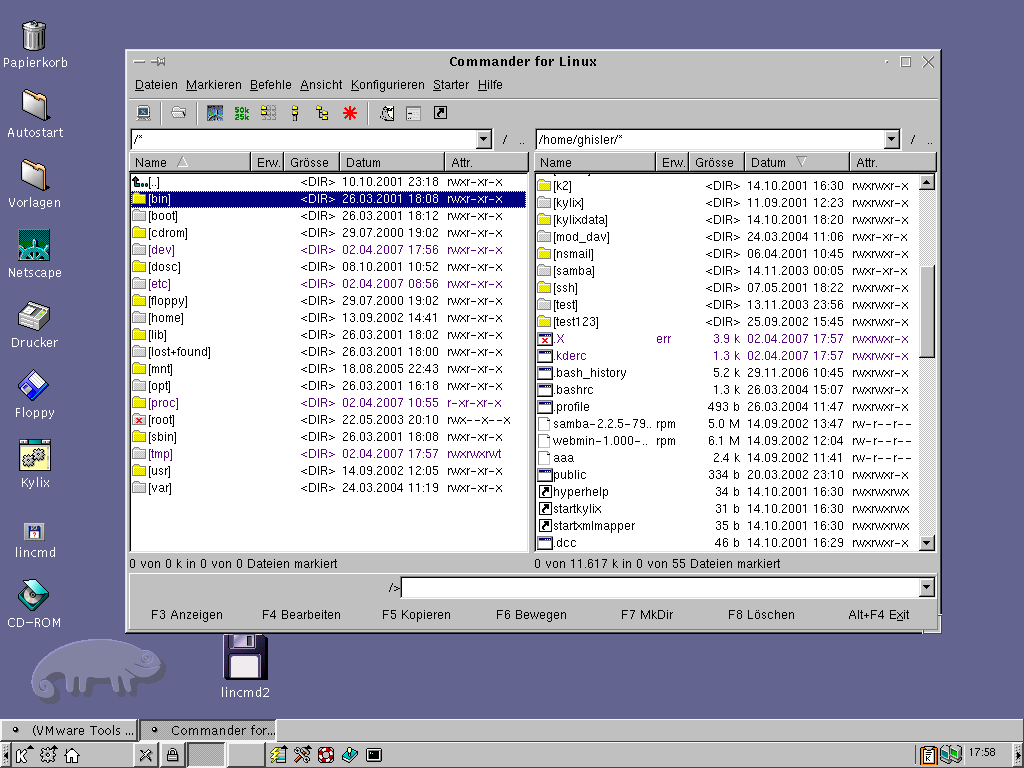
Task: Click the left panel path field
Action: 304,139
